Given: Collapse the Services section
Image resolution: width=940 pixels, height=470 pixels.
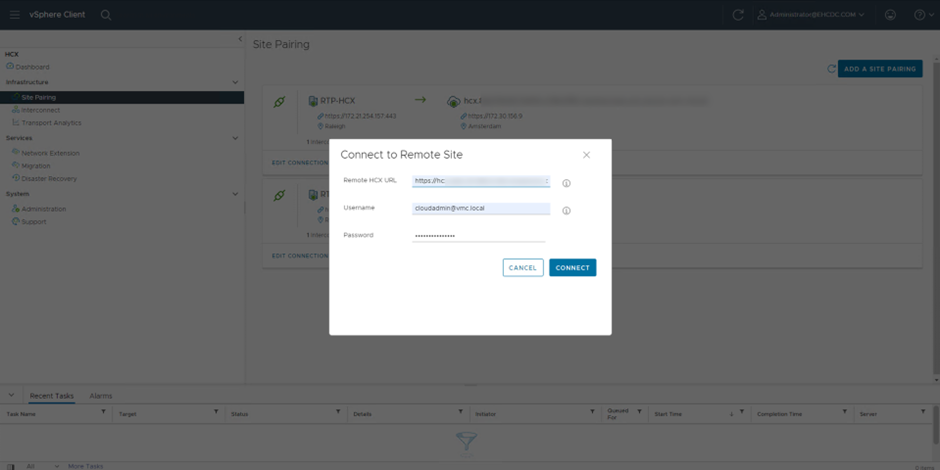Looking at the screenshot, I should (x=235, y=138).
